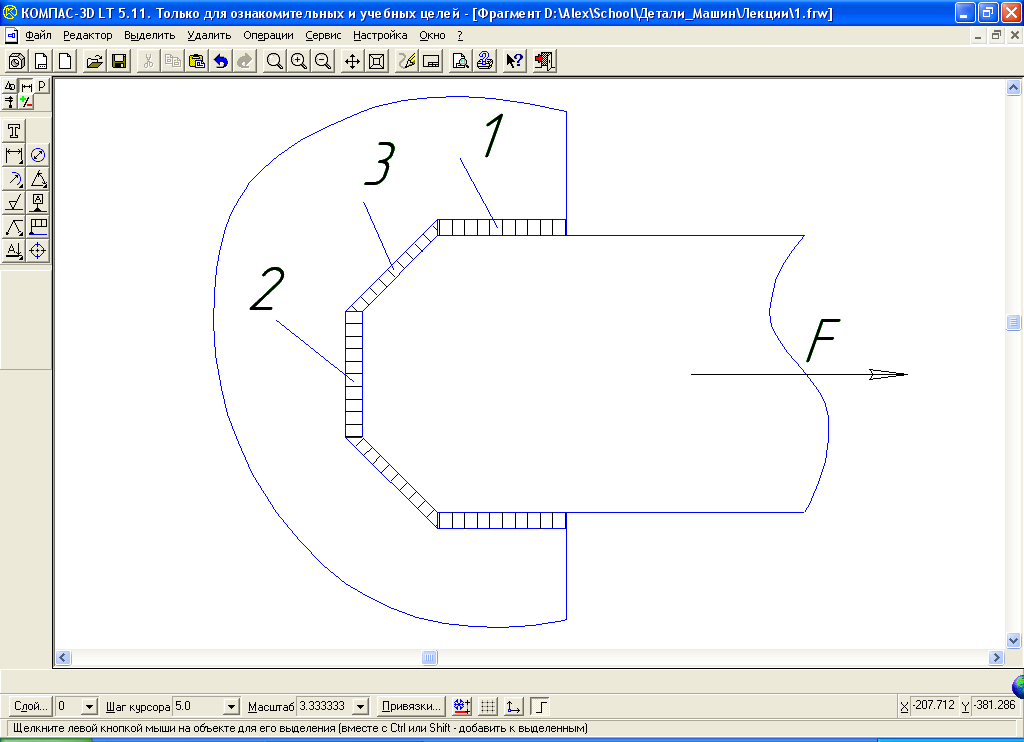This screenshot has height=742, width=1024.
Task: Undo the last action with blue arrow
Action: tap(221, 61)
